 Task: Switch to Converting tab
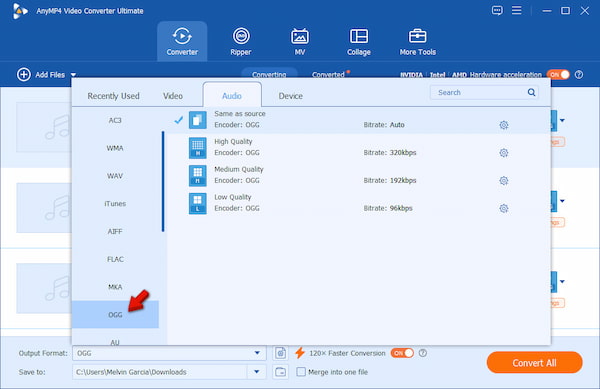pyautogui.click(x=269, y=74)
